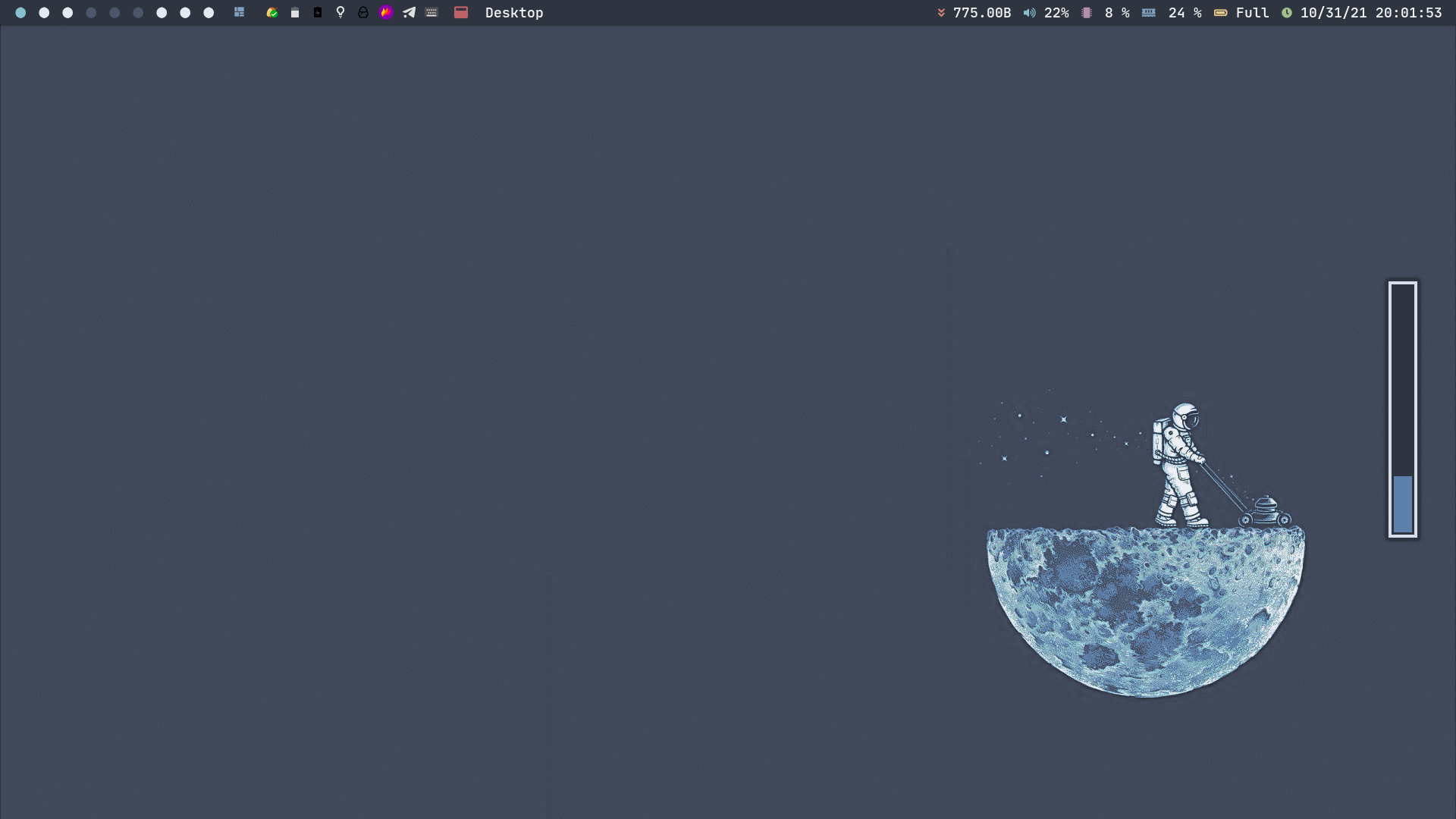Click the battery charging tray icon

point(318,12)
